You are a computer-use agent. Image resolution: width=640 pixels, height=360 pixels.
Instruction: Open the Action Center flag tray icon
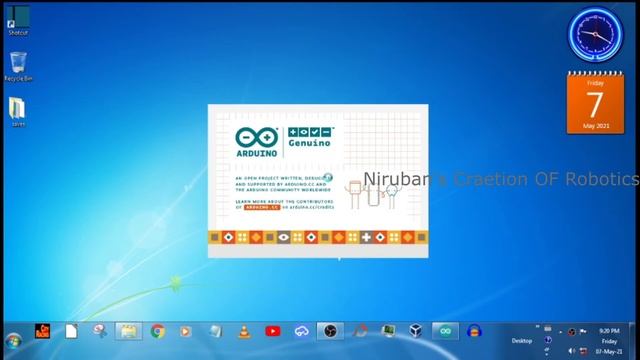click(x=583, y=331)
